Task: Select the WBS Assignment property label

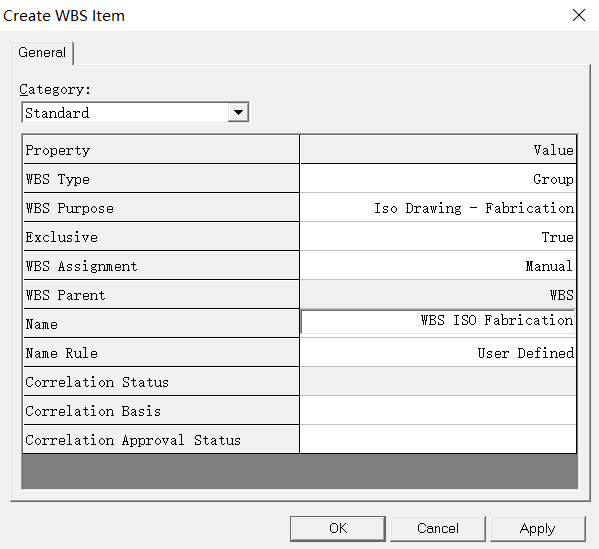Action: point(161,266)
